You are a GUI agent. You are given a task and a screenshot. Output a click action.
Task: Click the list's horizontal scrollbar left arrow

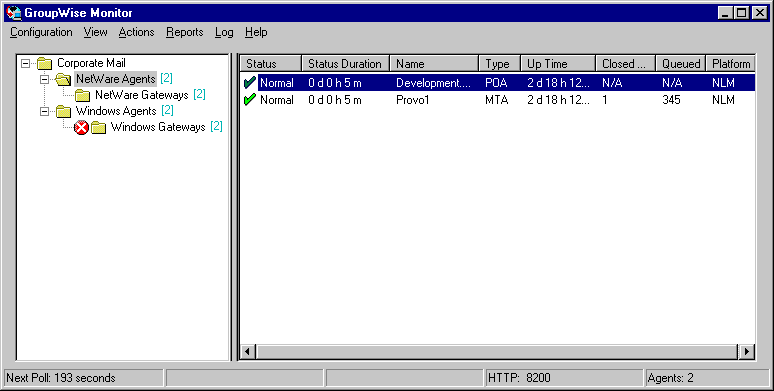click(x=248, y=352)
